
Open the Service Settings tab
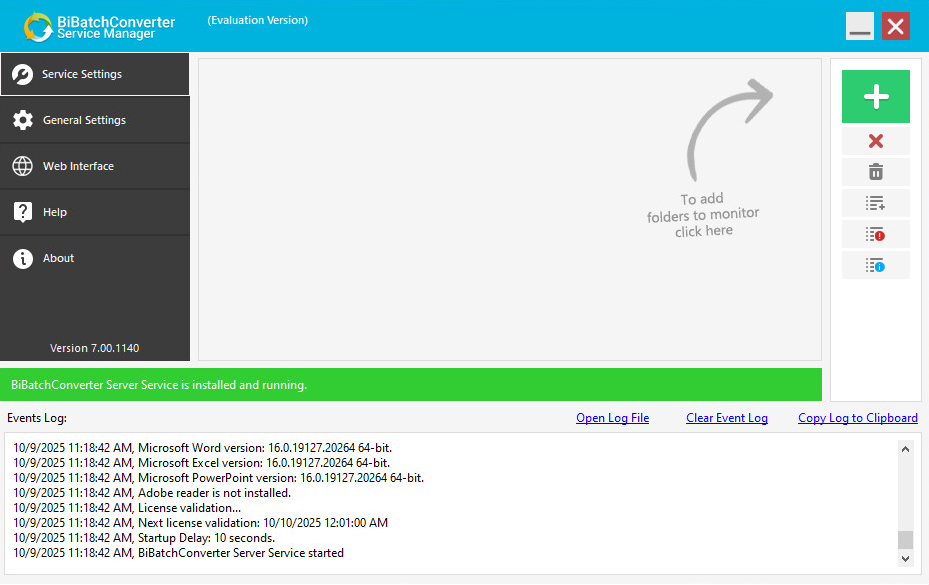95,74
